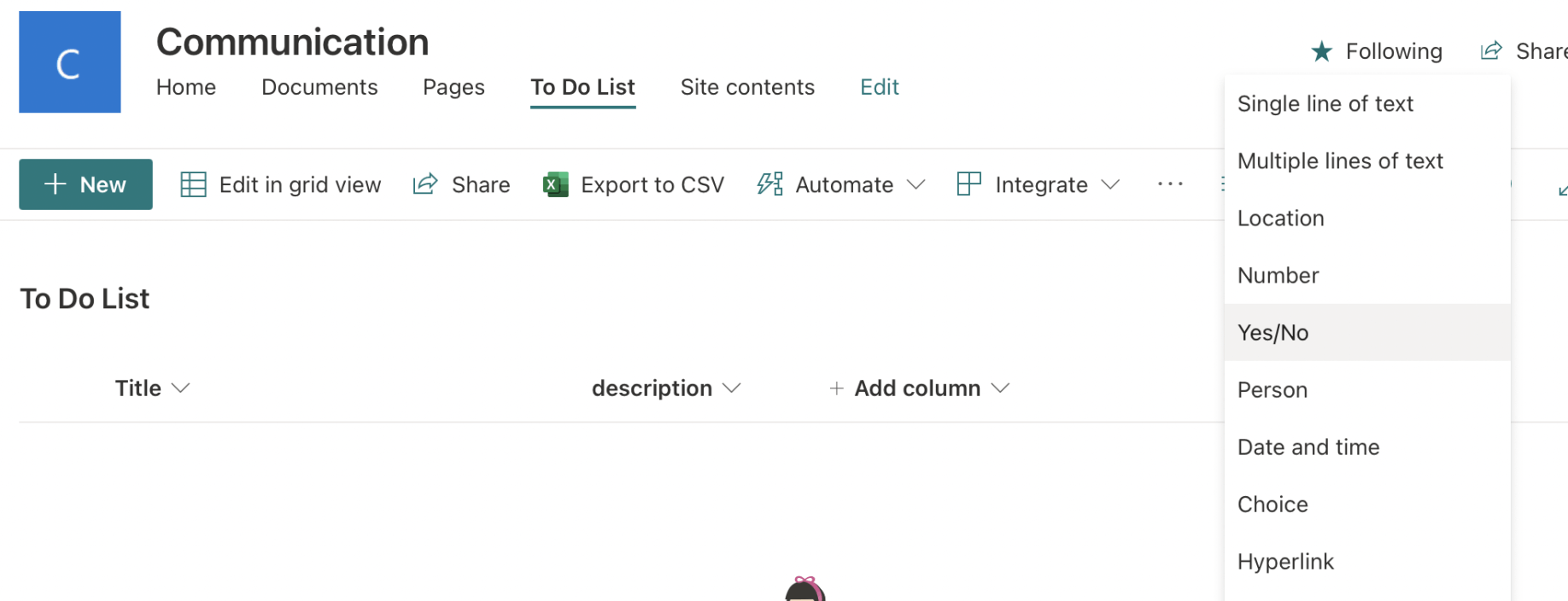Click the Automate flow icon

(769, 184)
